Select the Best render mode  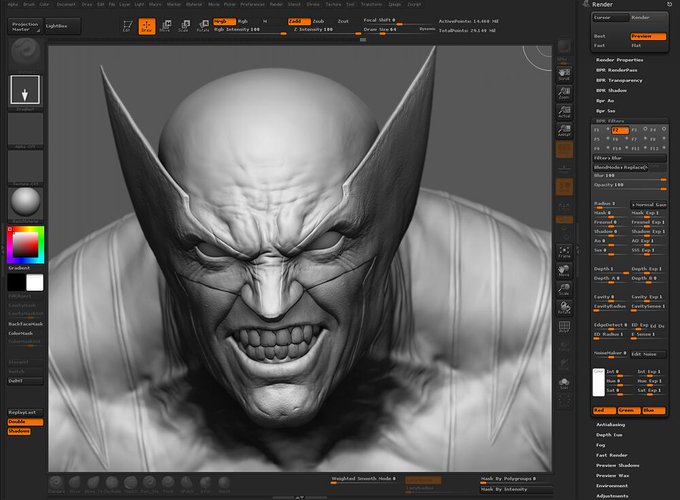point(600,36)
